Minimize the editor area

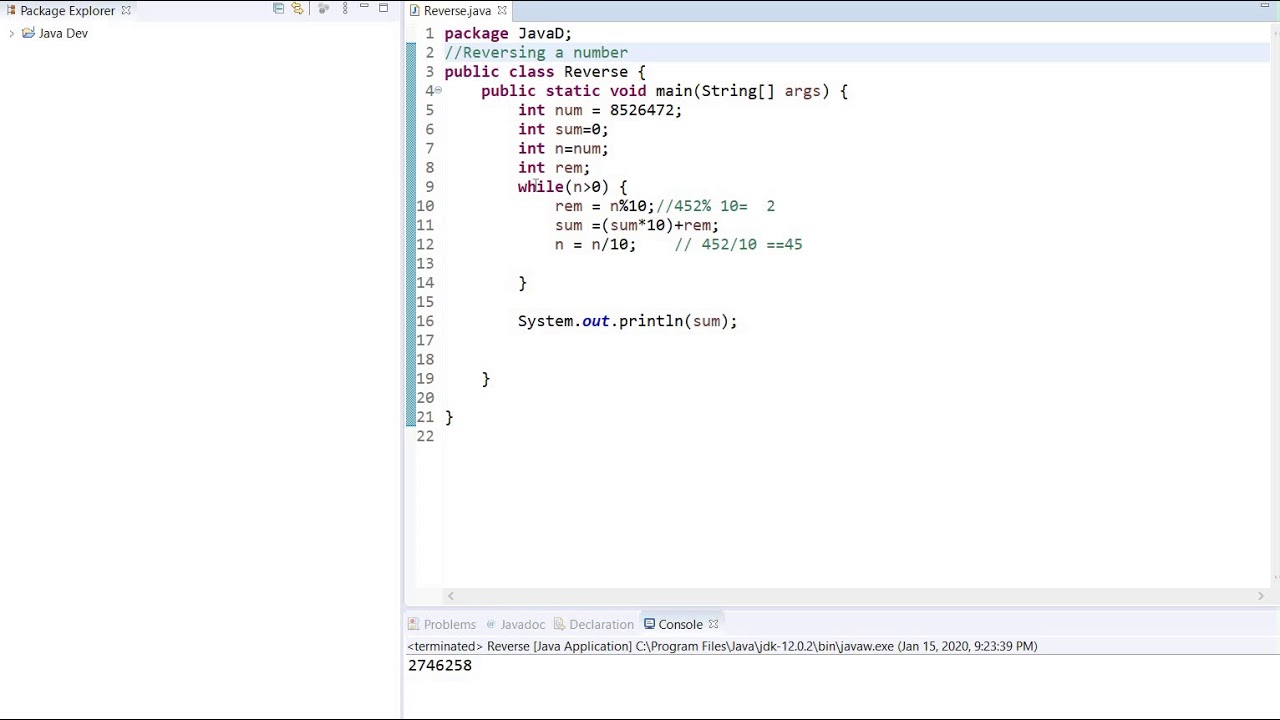[x=1265, y=8]
